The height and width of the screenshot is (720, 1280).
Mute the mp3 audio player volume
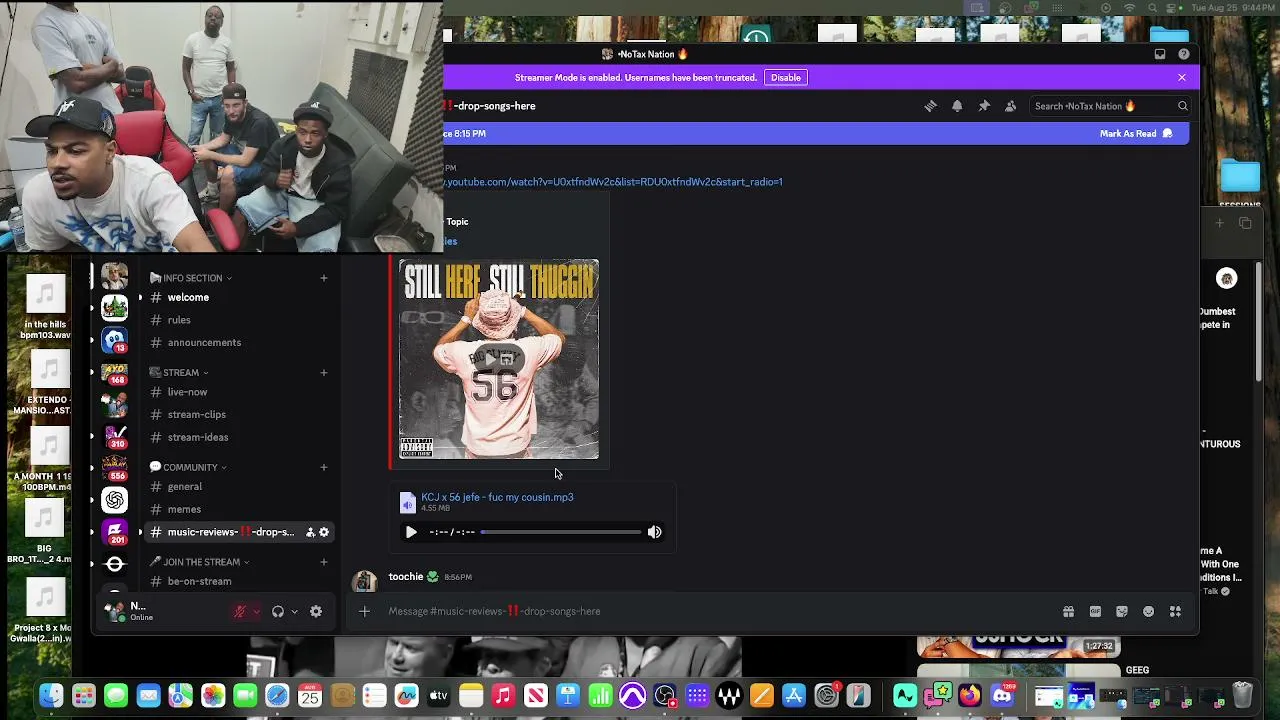[654, 532]
